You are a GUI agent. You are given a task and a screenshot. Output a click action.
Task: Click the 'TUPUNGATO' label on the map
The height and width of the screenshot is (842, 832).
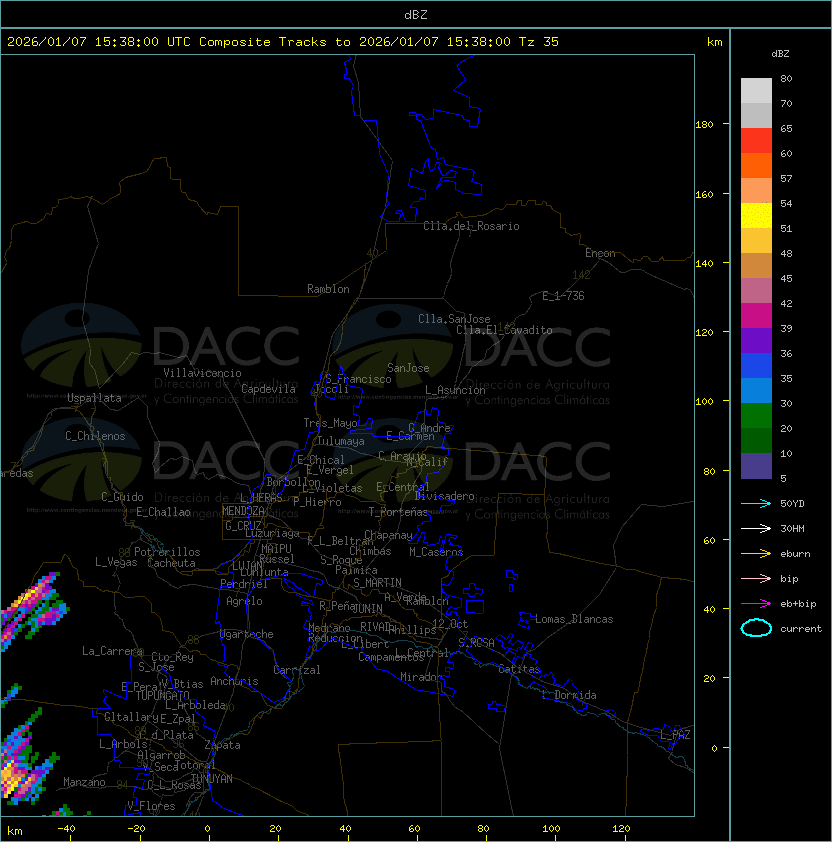162,695
